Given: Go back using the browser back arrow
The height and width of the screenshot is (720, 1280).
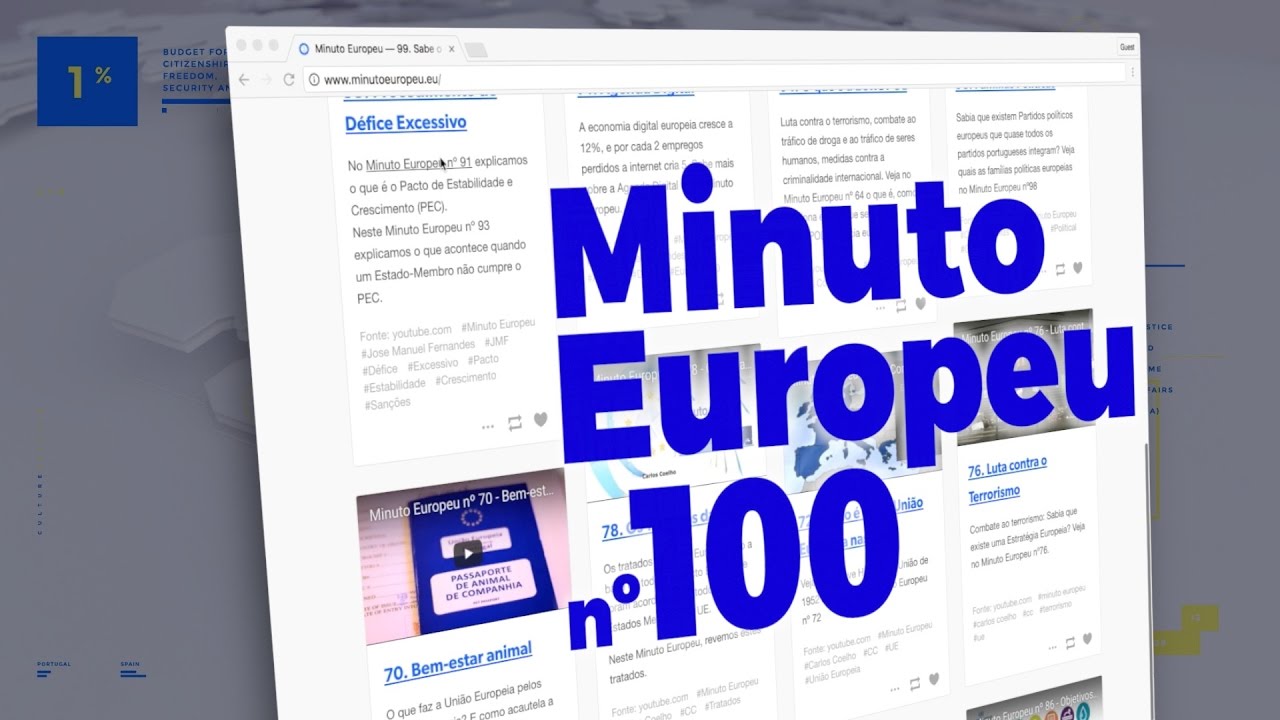Looking at the screenshot, I should click(x=244, y=78).
